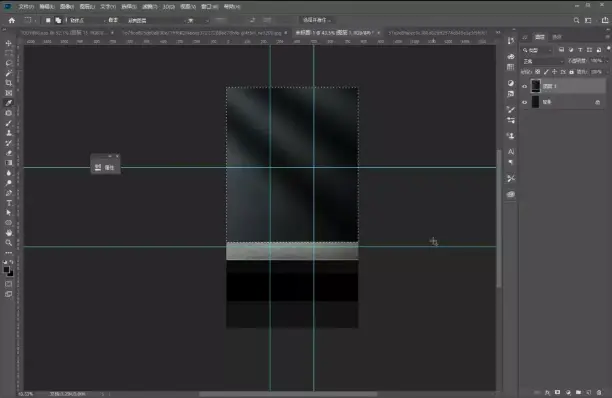Select the History Brush tool
612x398 pixels.
9,143
